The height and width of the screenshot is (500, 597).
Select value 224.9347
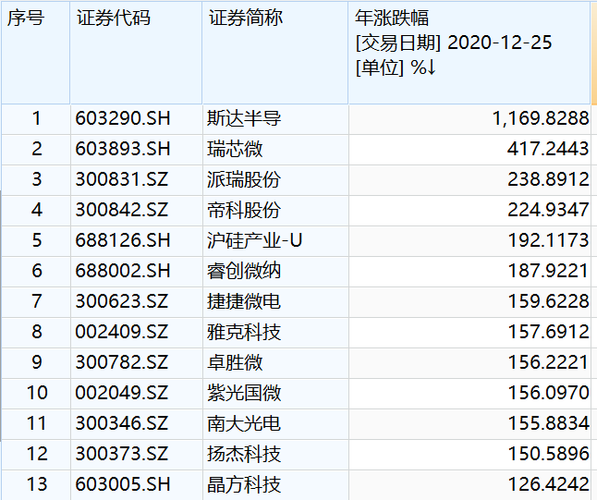click(x=548, y=210)
